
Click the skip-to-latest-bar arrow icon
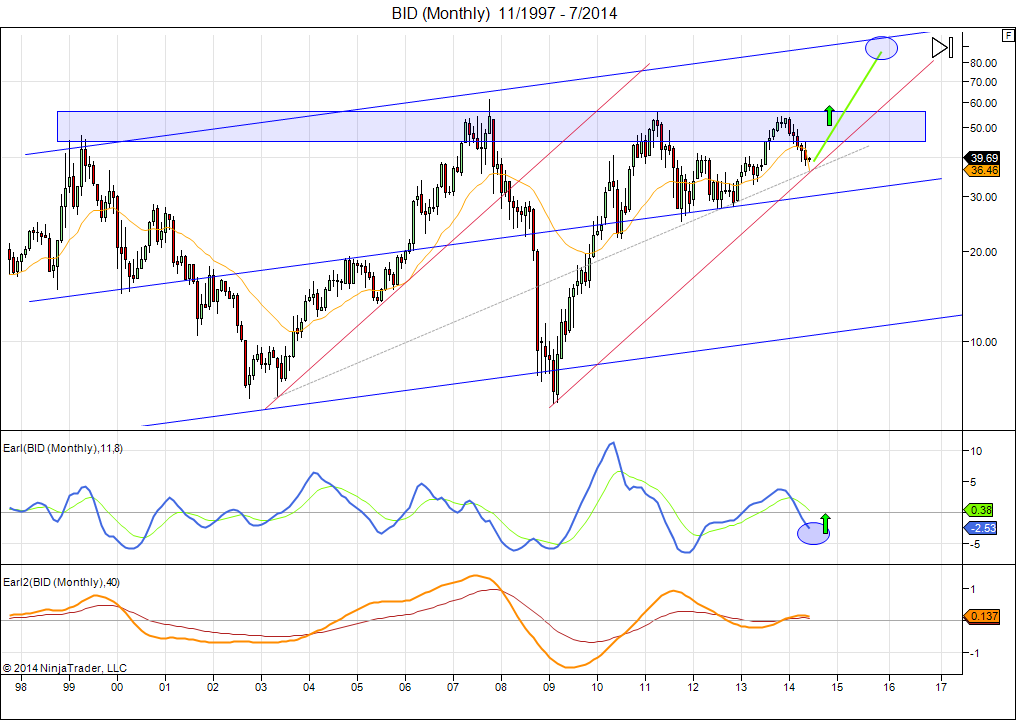click(x=942, y=47)
